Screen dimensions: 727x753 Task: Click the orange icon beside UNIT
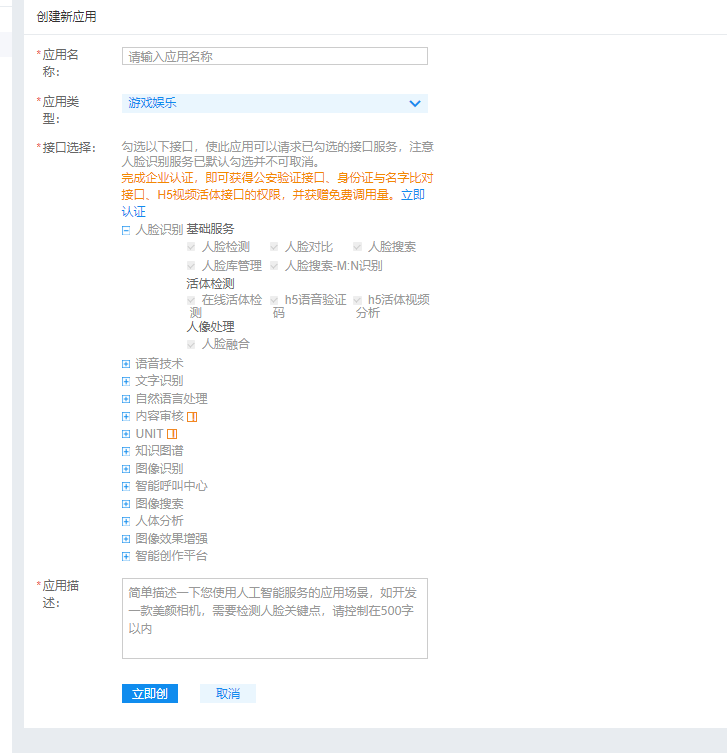(172, 434)
